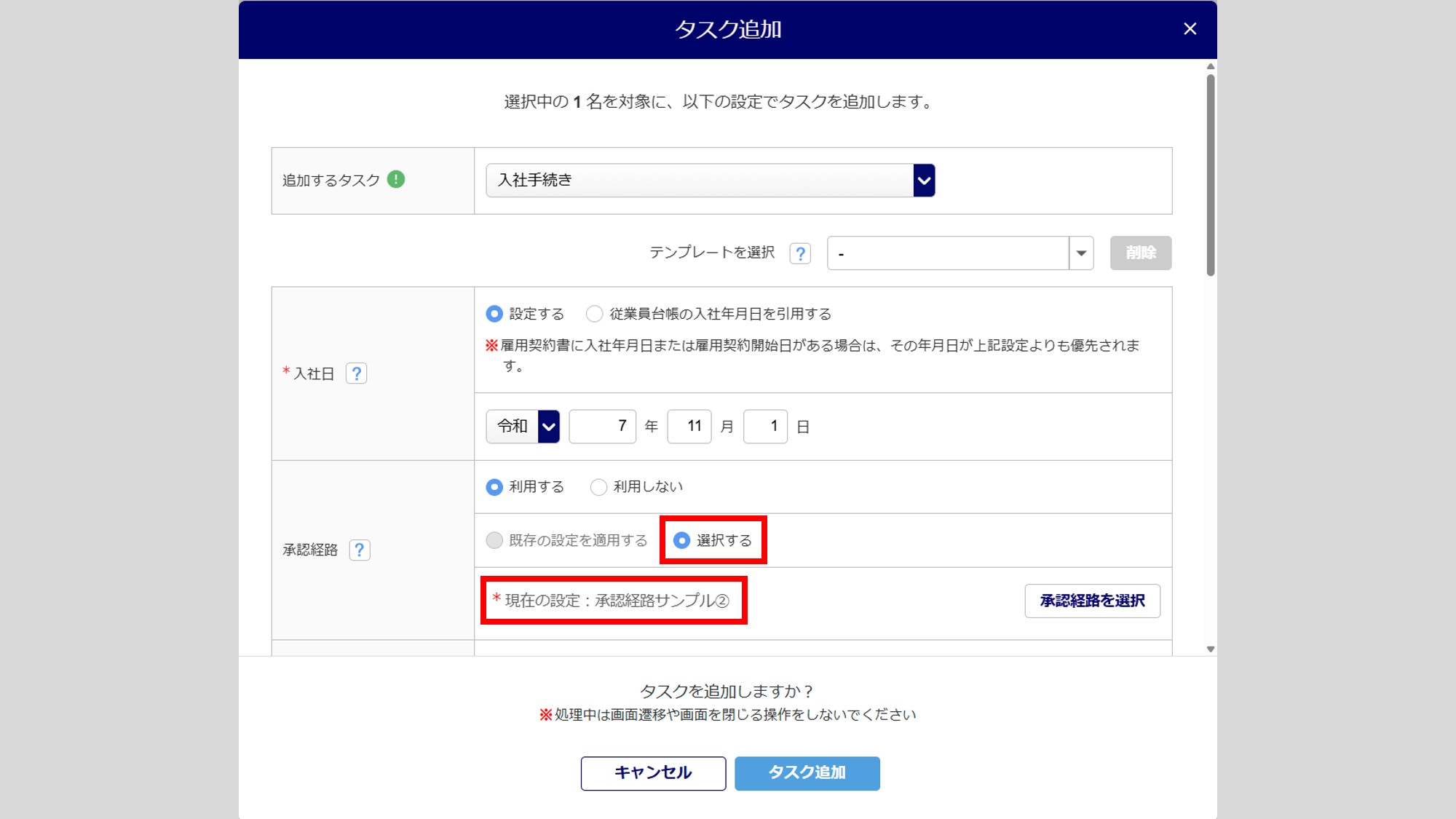This screenshot has width=1456, height=819.
Task: Click the year input field showing 7
Action: click(602, 427)
